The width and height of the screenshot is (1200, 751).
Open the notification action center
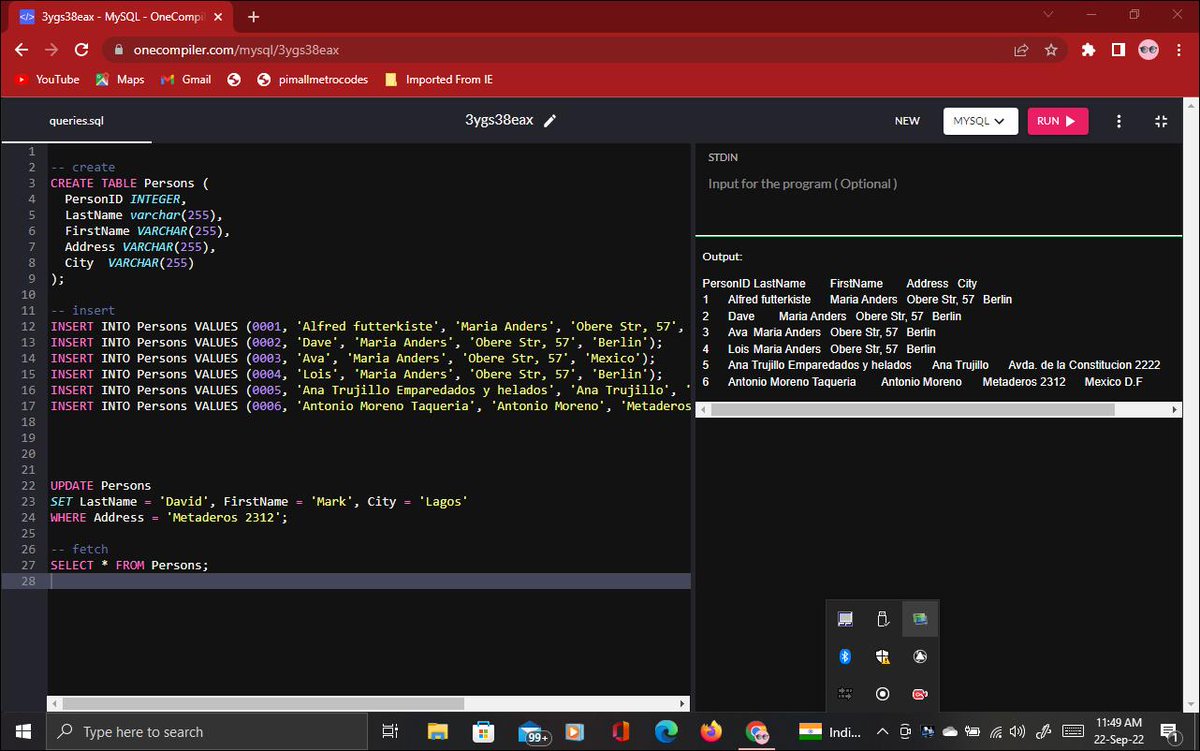pyautogui.click(x=1167, y=732)
